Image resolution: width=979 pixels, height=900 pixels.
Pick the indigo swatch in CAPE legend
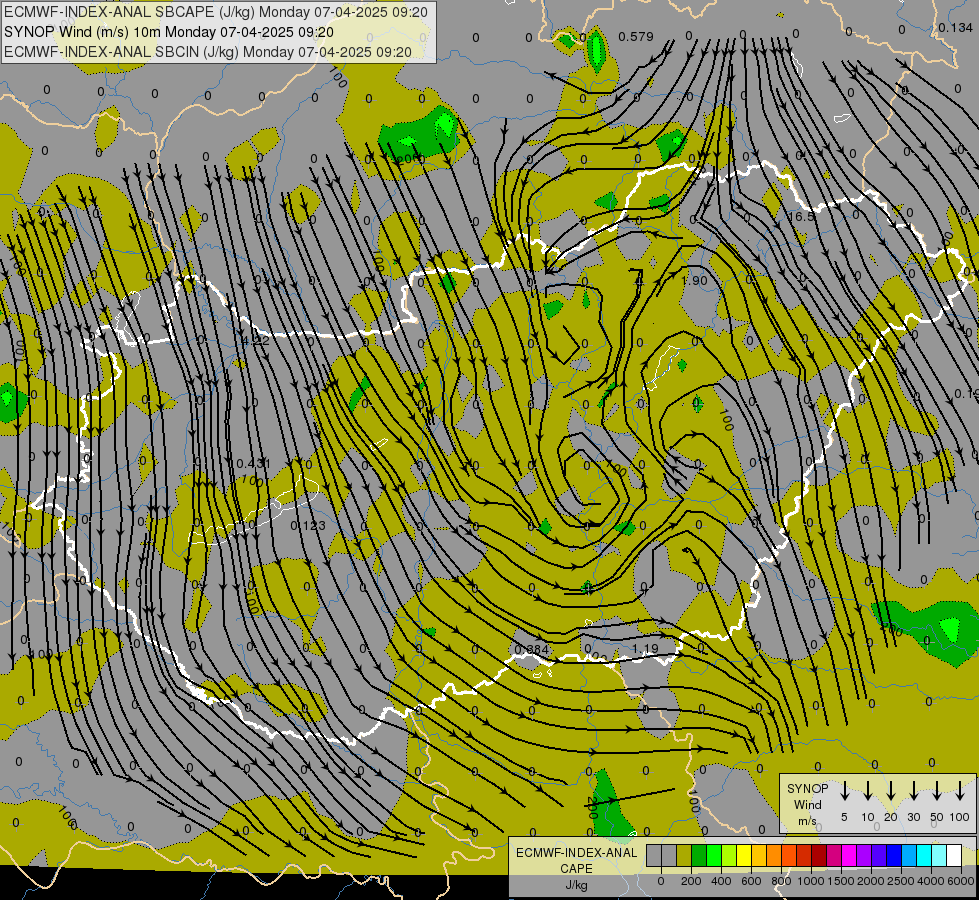pyautogui.click(x=880, y=855)
